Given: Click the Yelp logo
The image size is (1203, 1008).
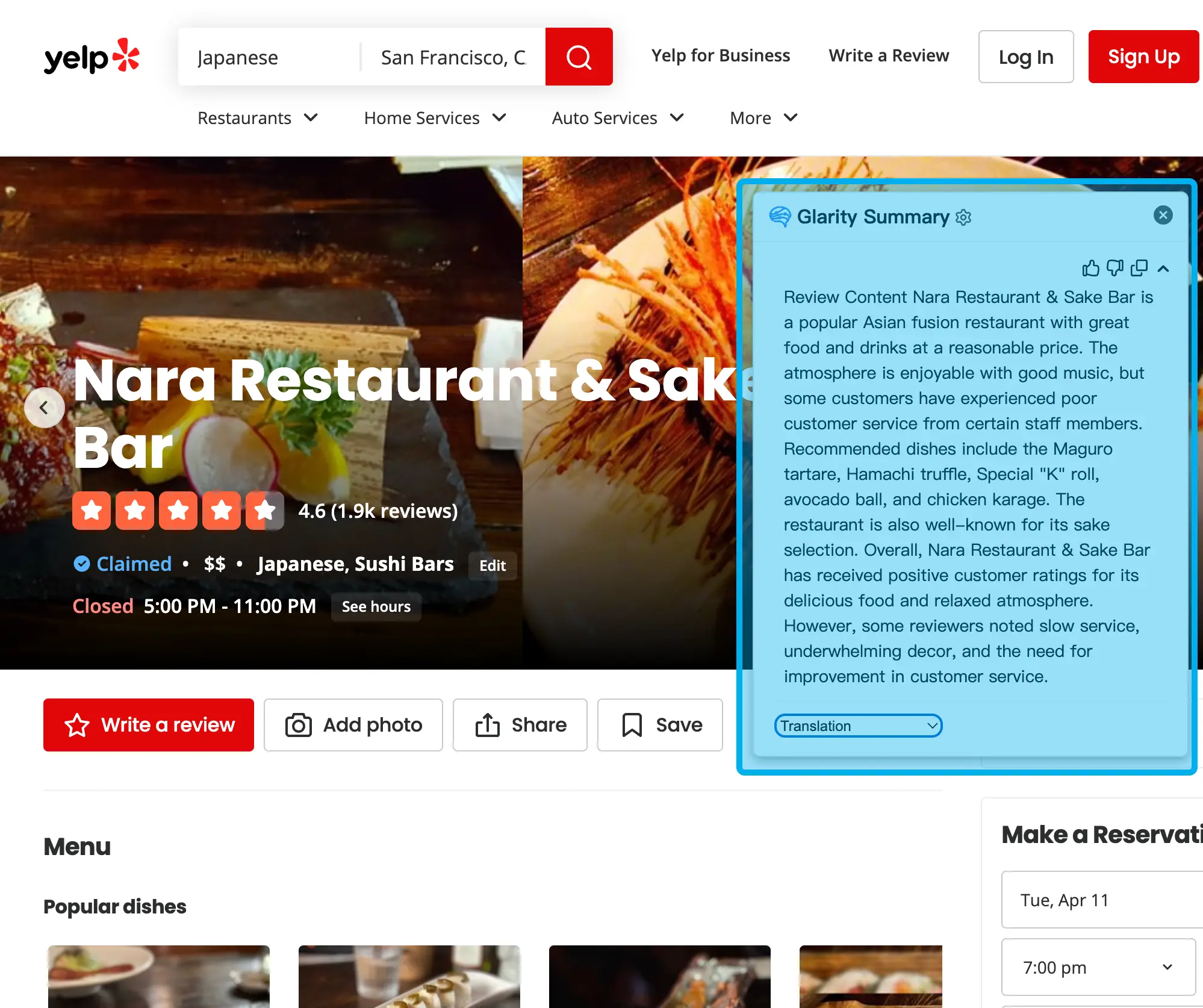Looking at the screenshot, I should [92, 56].
